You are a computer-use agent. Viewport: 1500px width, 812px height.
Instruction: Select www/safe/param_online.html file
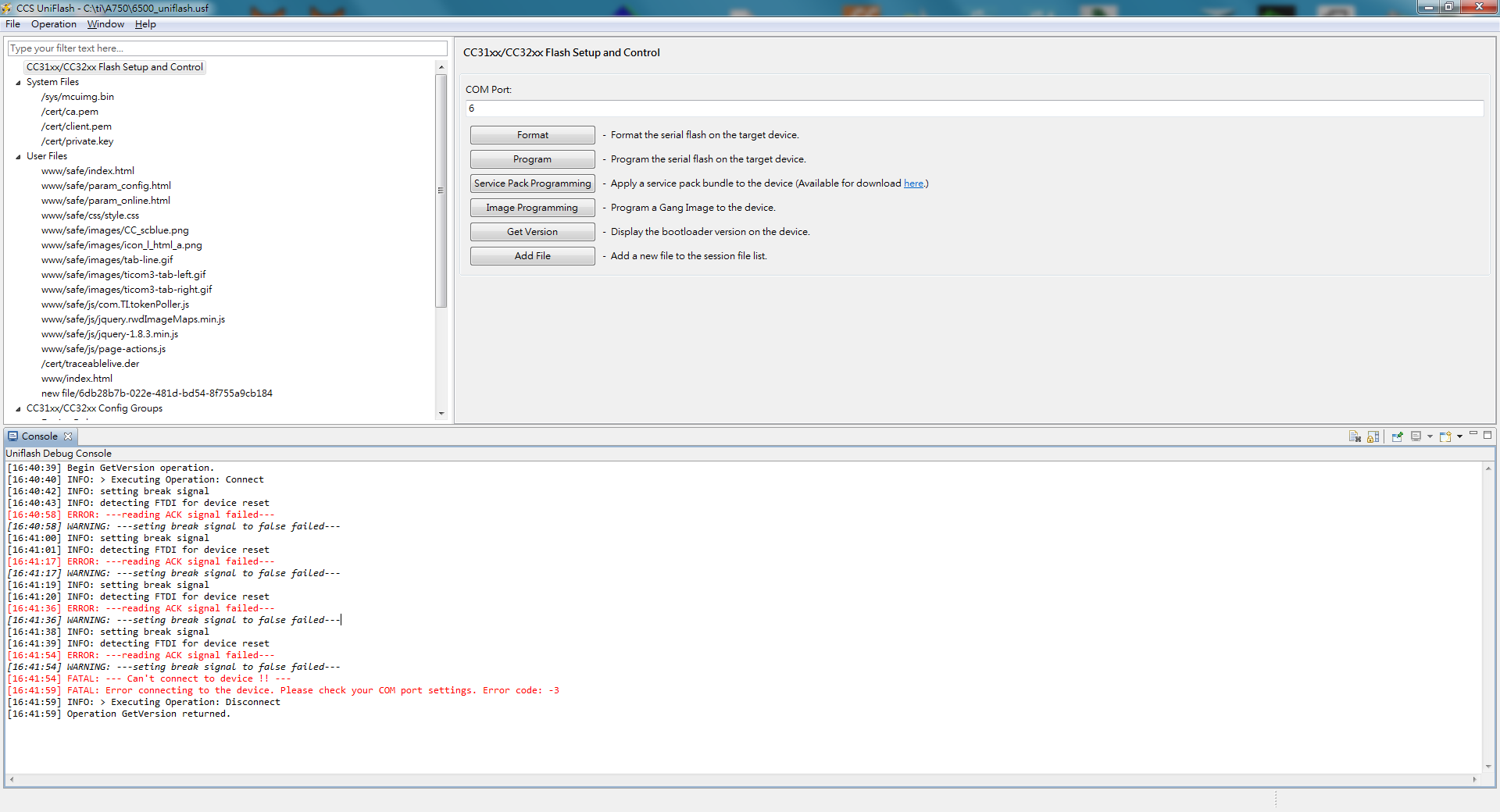[105, 201]
